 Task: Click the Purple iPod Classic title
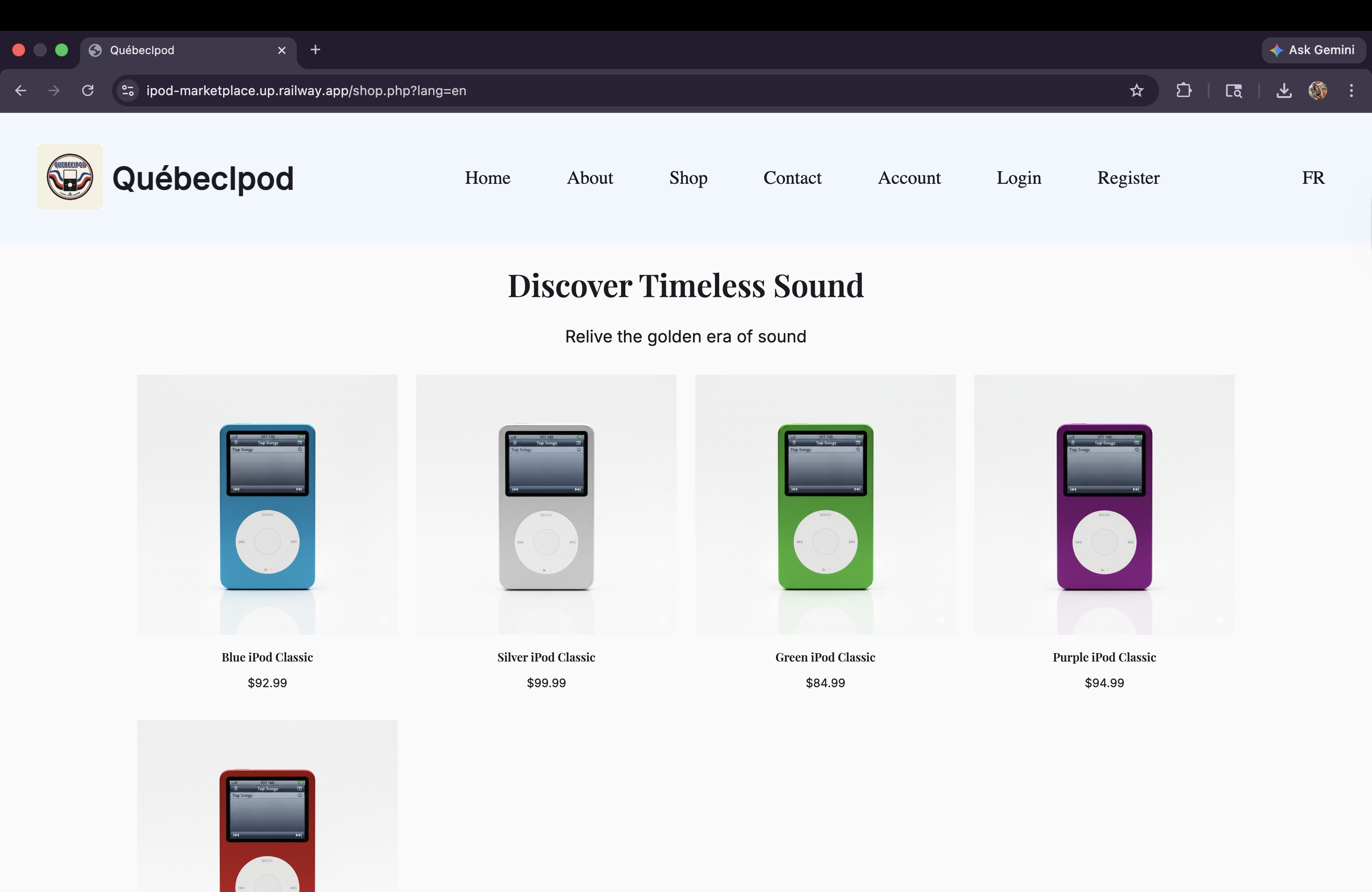[x=1104, y=657]
